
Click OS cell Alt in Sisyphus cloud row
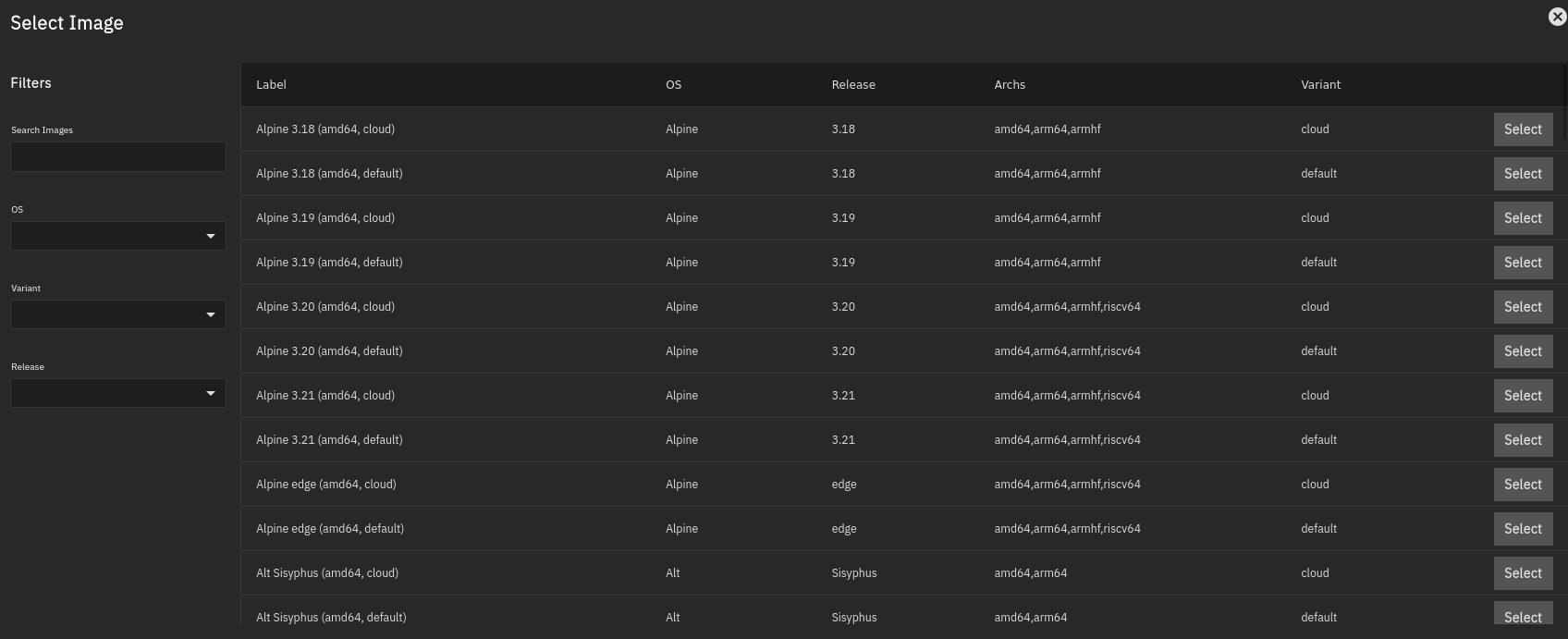click(x=673, y=573)
